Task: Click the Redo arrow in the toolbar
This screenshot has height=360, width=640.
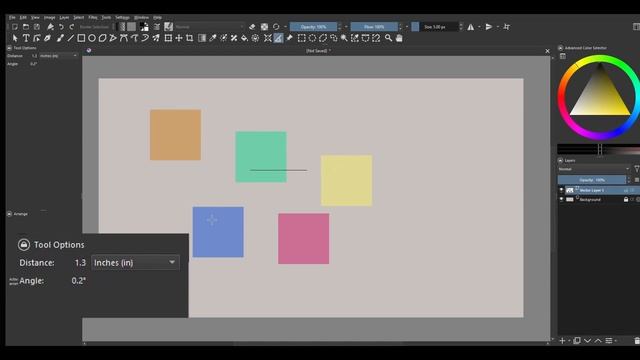Action: (72, 27)
